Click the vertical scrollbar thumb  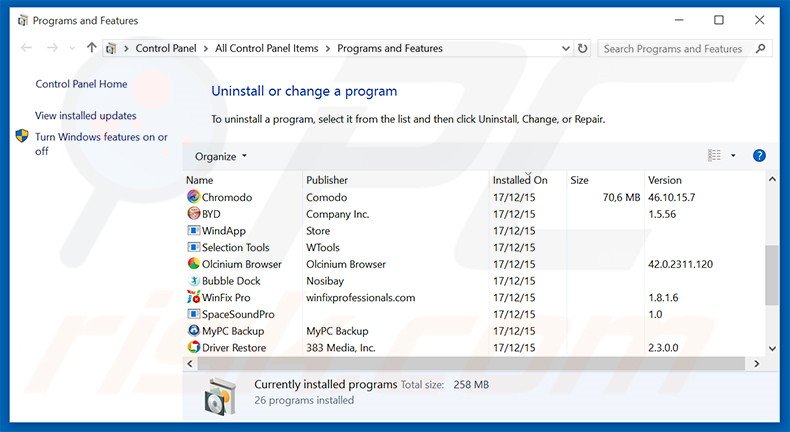(771, 275)
